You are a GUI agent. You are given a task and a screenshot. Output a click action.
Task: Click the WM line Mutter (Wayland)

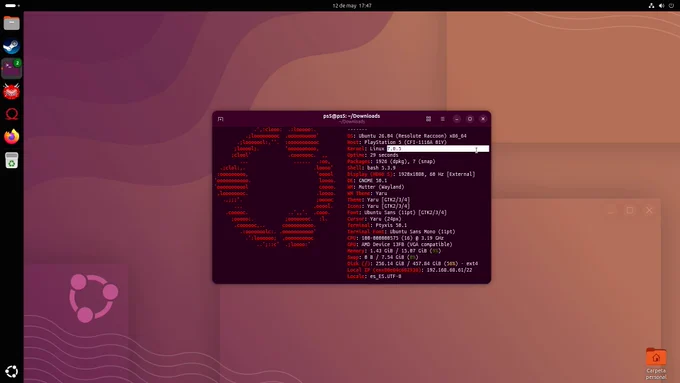(376, 187)
